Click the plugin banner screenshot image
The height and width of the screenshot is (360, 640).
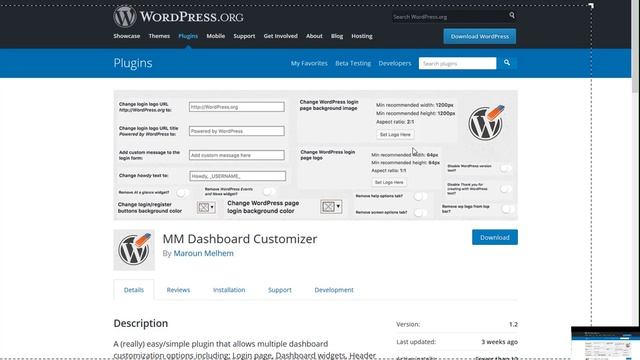(316, 155)
